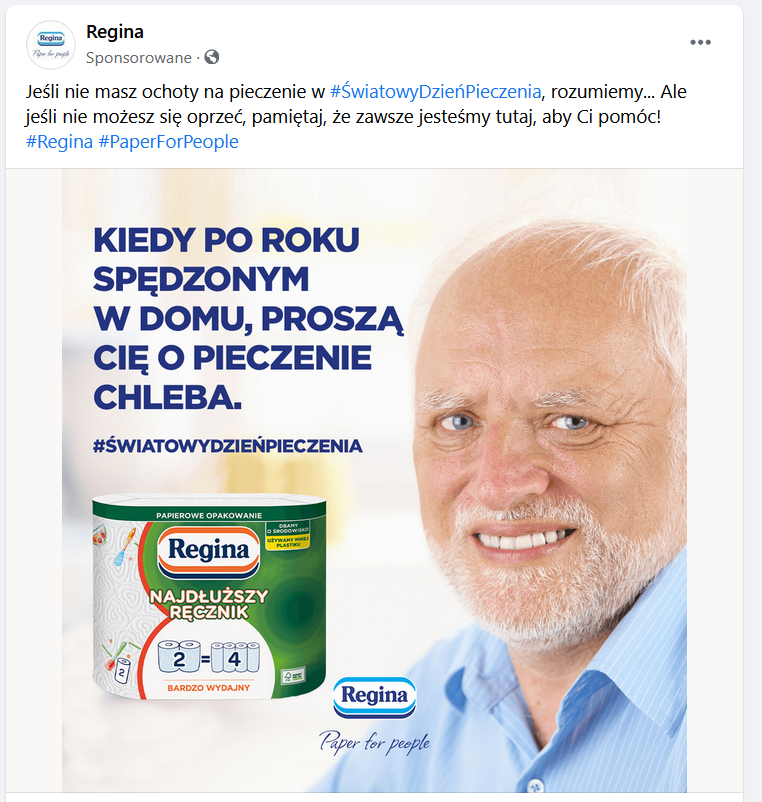Viewport: 762px width, 802px height.
Task: Click the bold headline KIEDY PO ROKU
Action: [226, 241]
